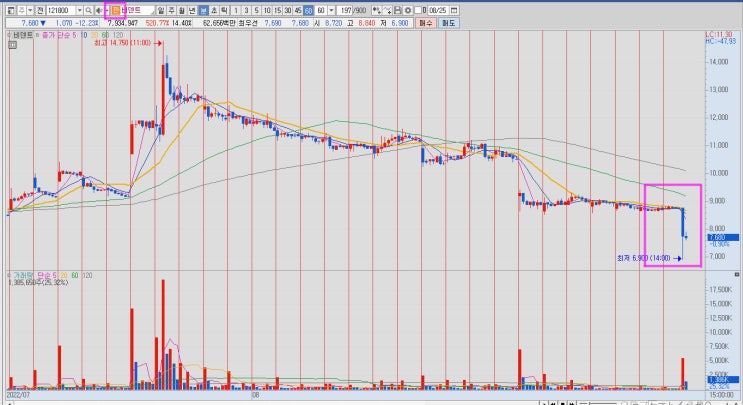Screen dimensions: 743x405
Task: Switch to the 15-minute interval button
Action: pos(277,10)
